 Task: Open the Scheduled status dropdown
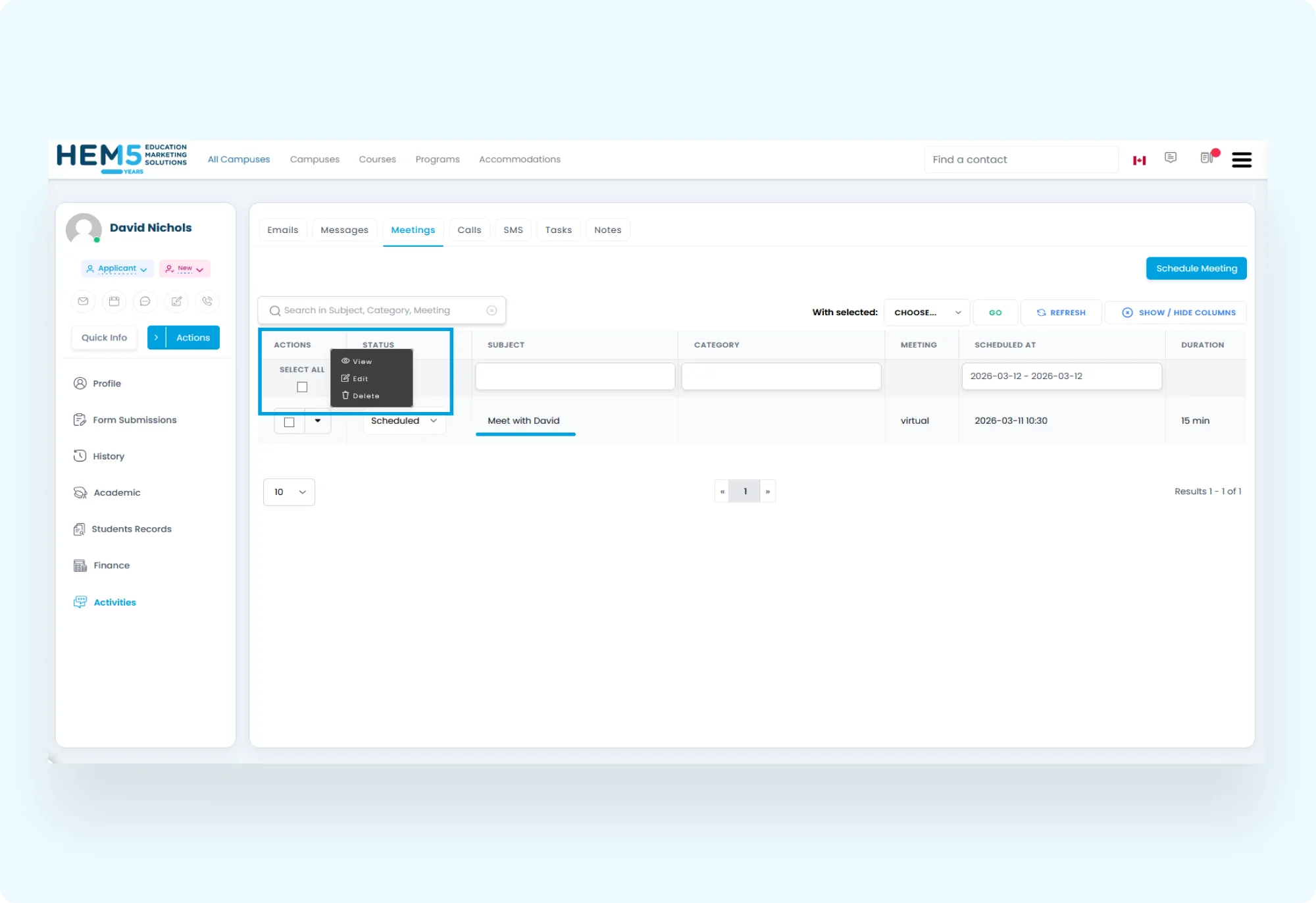(x=403, y=421)
